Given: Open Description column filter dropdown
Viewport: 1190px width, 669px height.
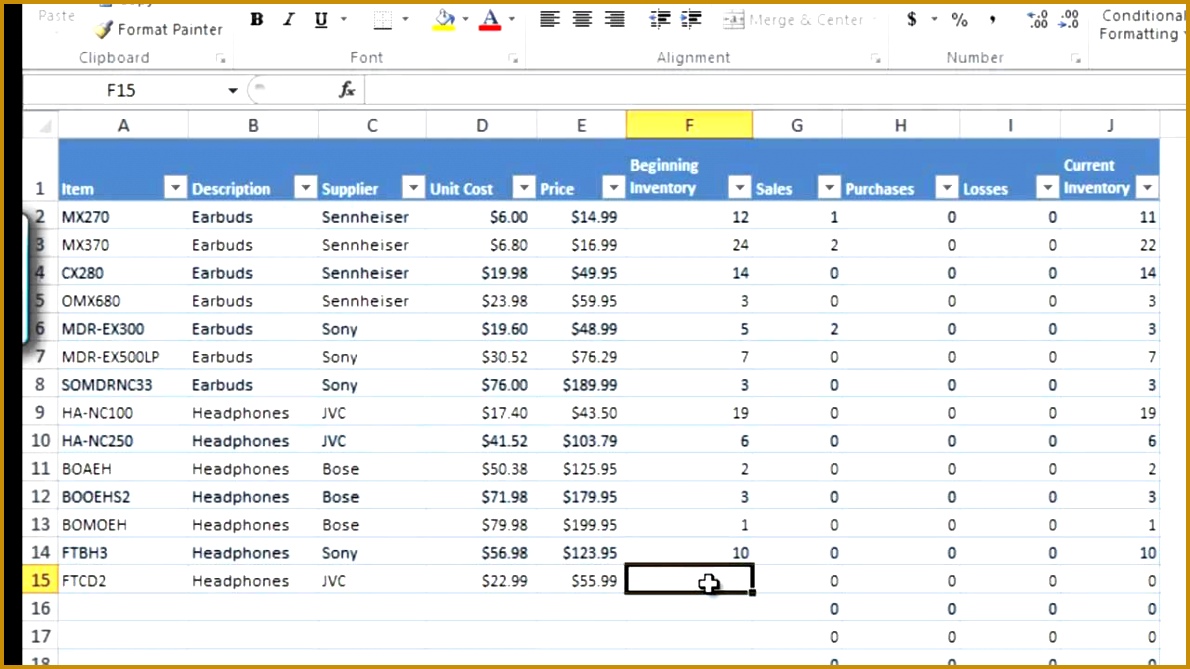Looking at the screenshot, I should pyautogui.click(x=305, y=187).
